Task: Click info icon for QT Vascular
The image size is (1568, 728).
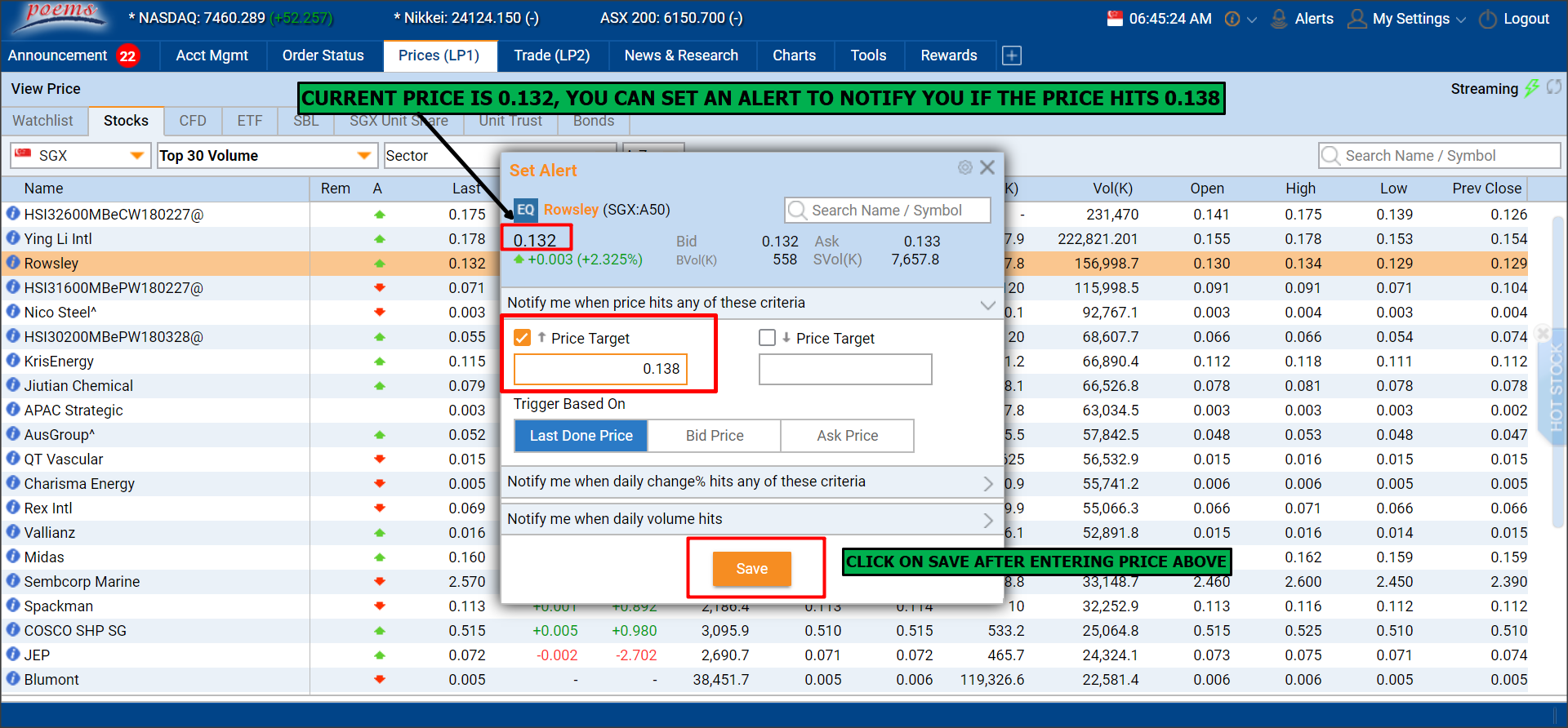Action: pyautogui.click(x=13, y=459)
